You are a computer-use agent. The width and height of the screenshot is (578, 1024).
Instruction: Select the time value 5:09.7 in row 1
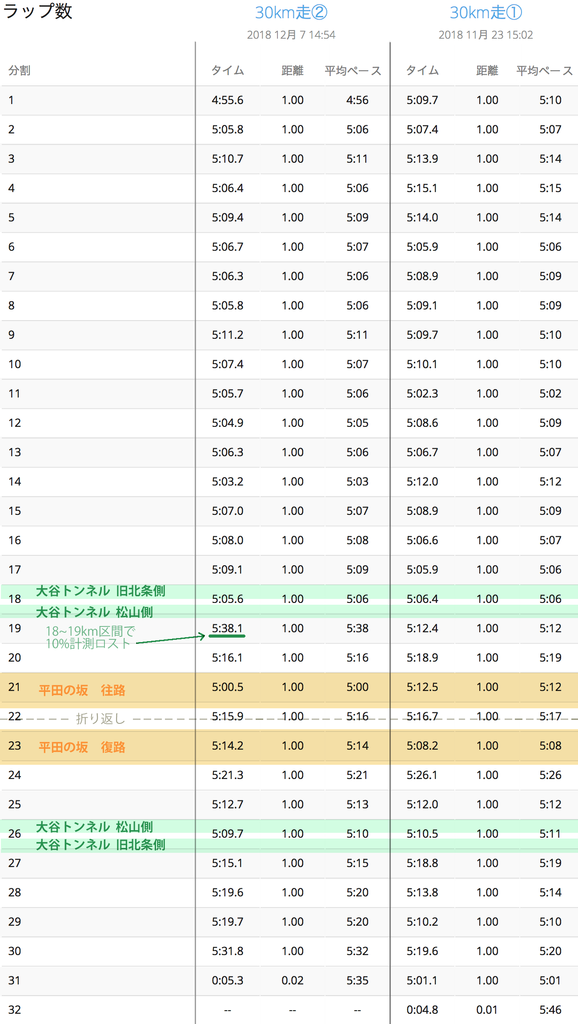click(x=422, y=101)
